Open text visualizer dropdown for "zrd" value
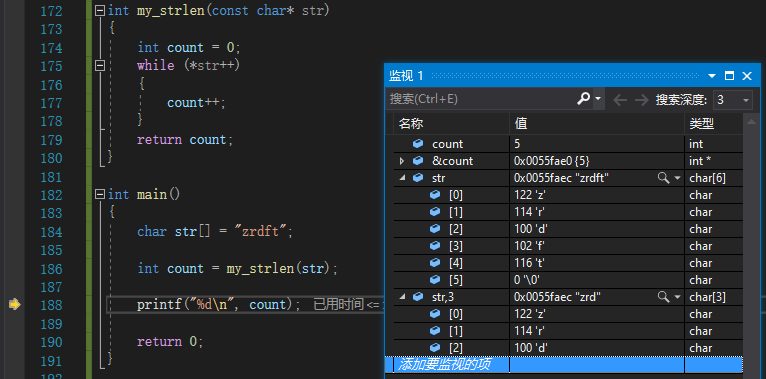766x379 pixels. pyautogui.click(x=677, y=297)
